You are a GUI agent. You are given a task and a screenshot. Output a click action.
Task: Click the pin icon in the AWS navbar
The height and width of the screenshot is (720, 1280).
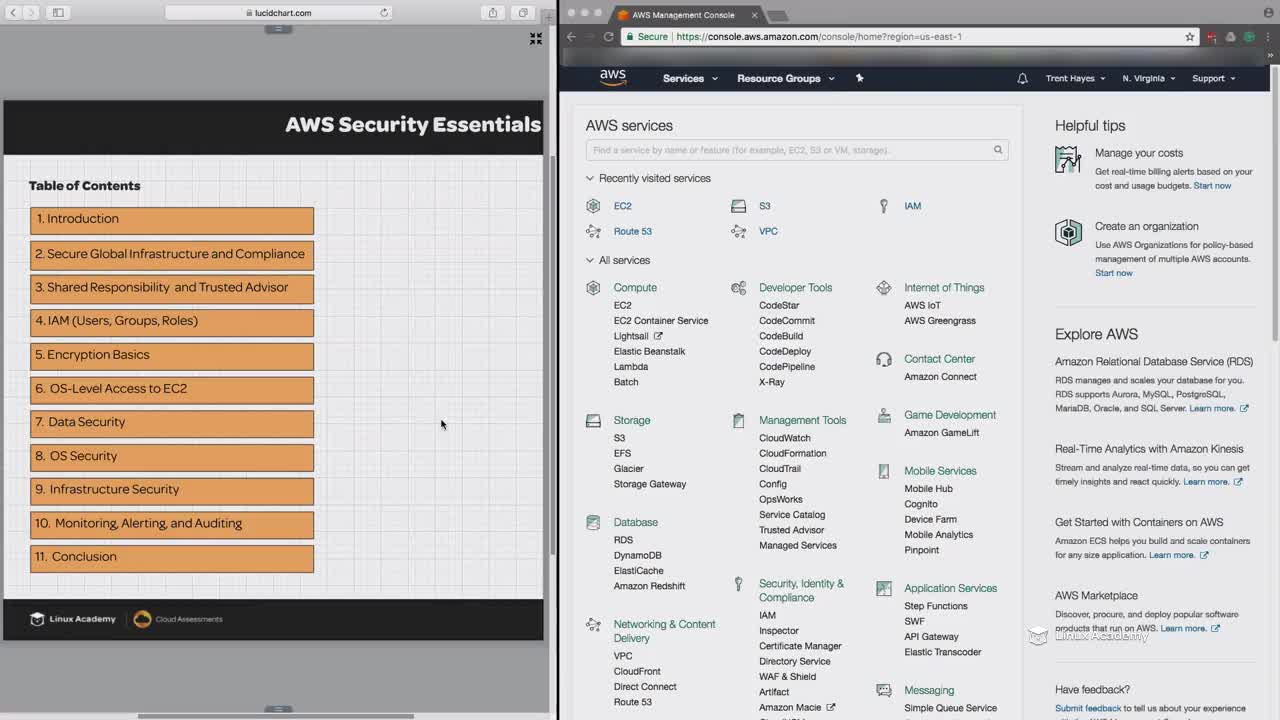[859, 78]
